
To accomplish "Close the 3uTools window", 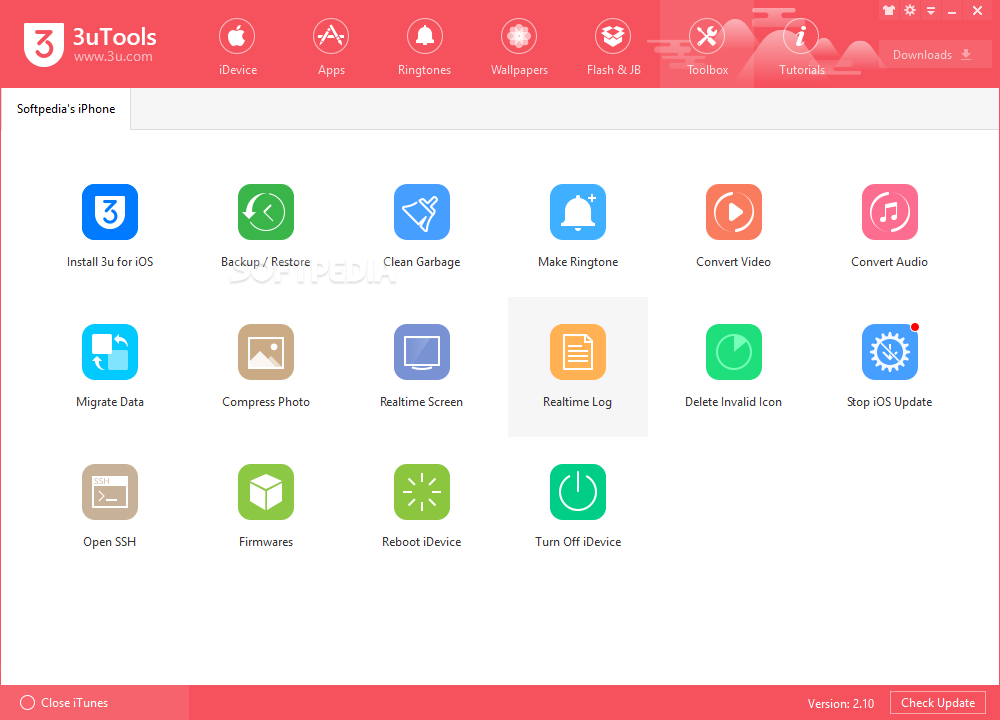I will tap(977, 10).
